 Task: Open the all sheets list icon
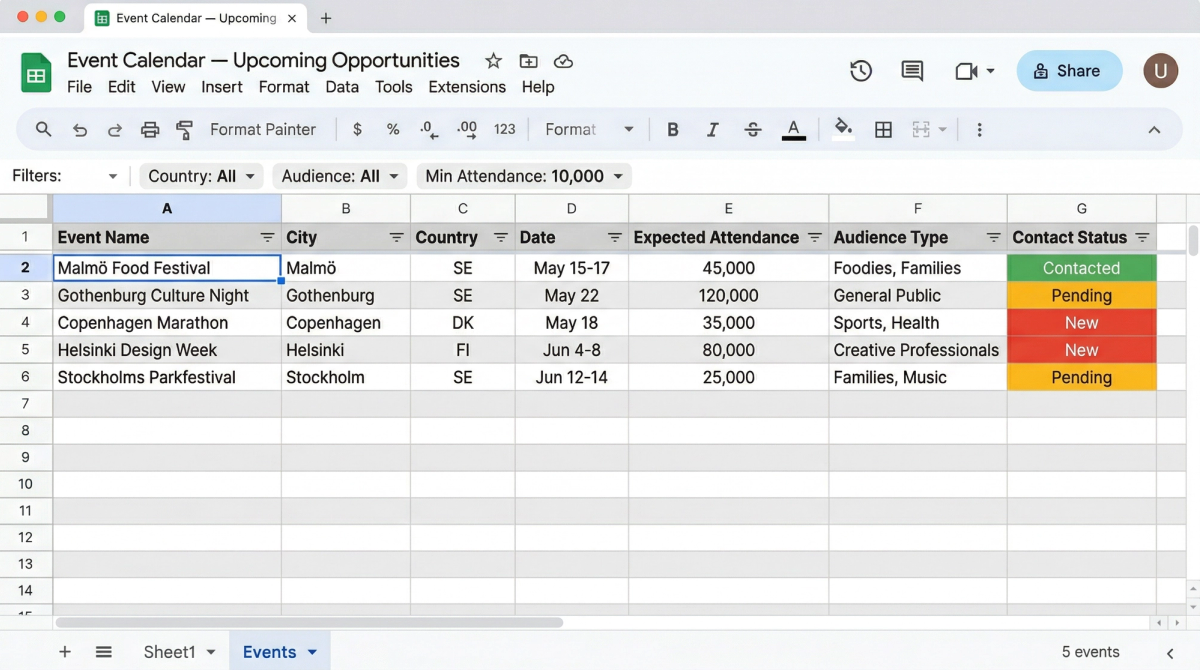(103, 652)
